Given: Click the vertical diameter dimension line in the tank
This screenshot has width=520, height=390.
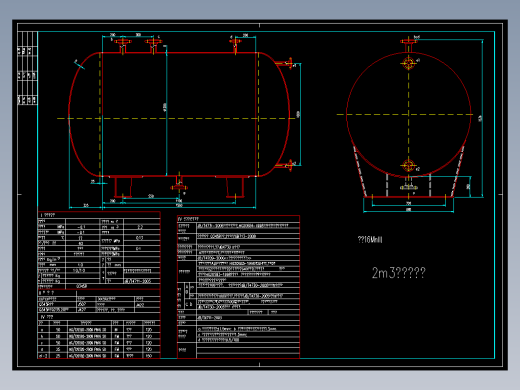Looking at the screenshot, I should click(x=166, y=114).
